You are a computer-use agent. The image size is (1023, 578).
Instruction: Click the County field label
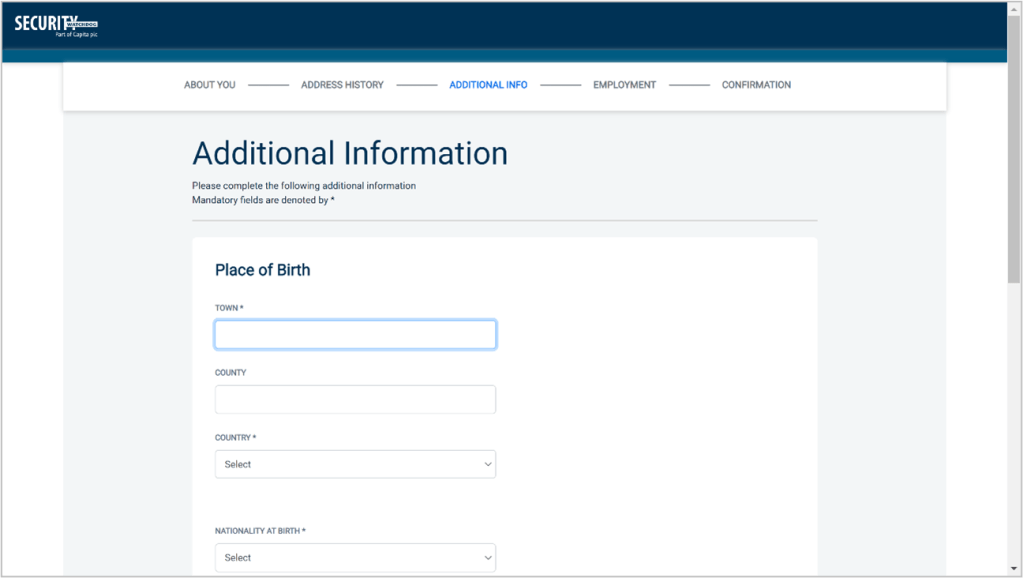point(230,373)
